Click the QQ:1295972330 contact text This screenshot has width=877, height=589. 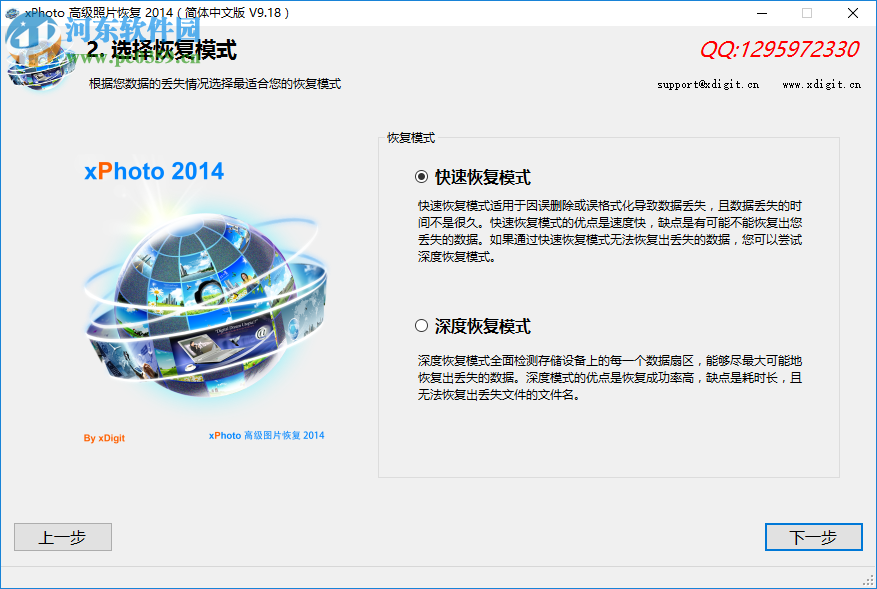coord(779,50)
